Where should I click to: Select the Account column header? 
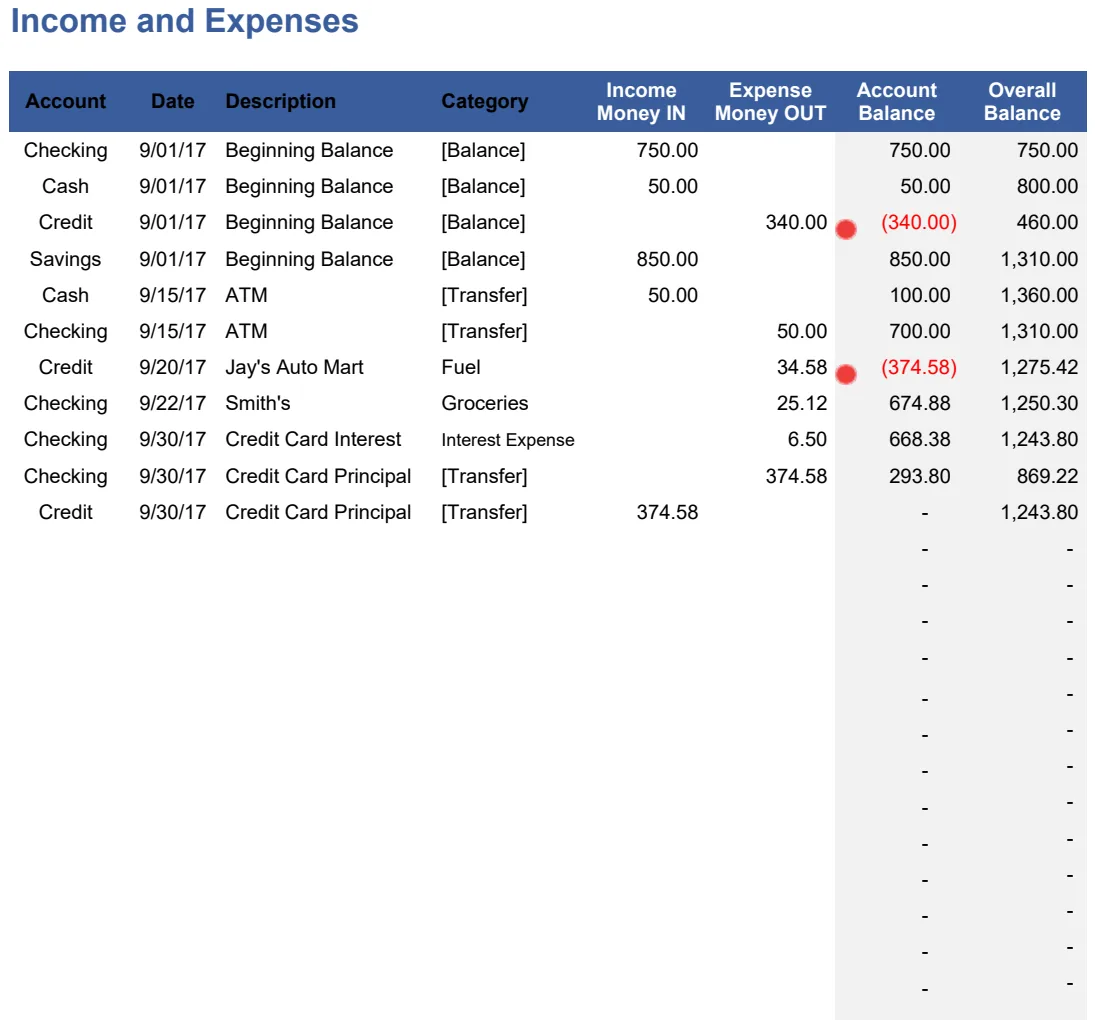click(66, 101)
